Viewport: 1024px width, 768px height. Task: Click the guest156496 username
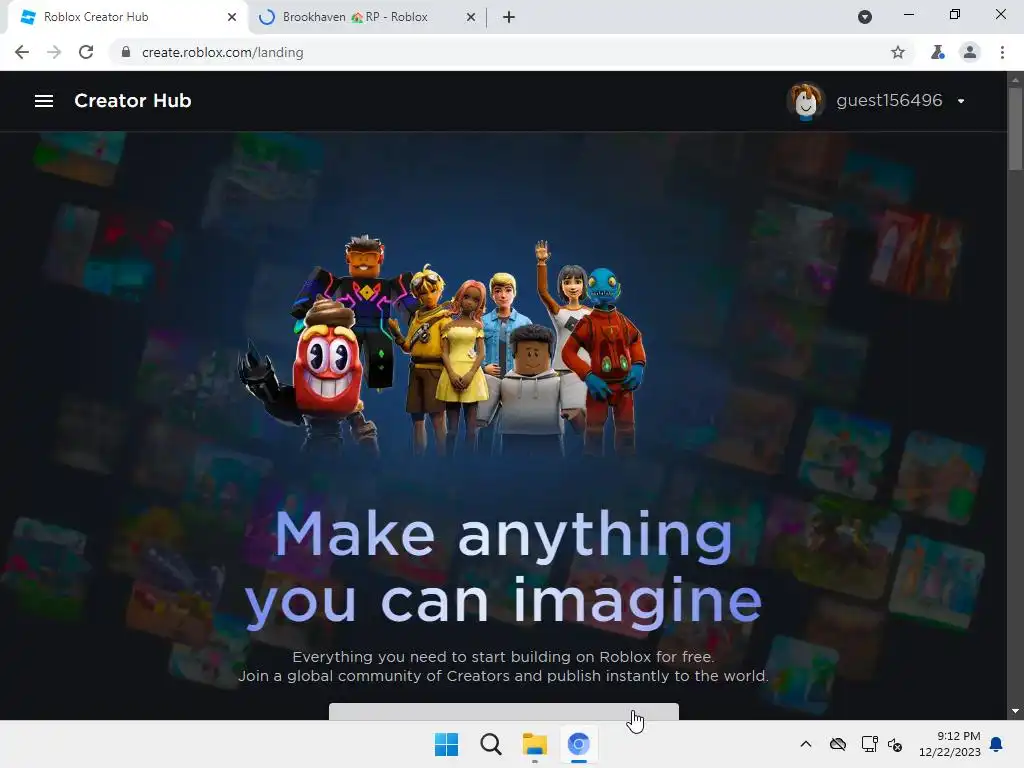point(889,101)
